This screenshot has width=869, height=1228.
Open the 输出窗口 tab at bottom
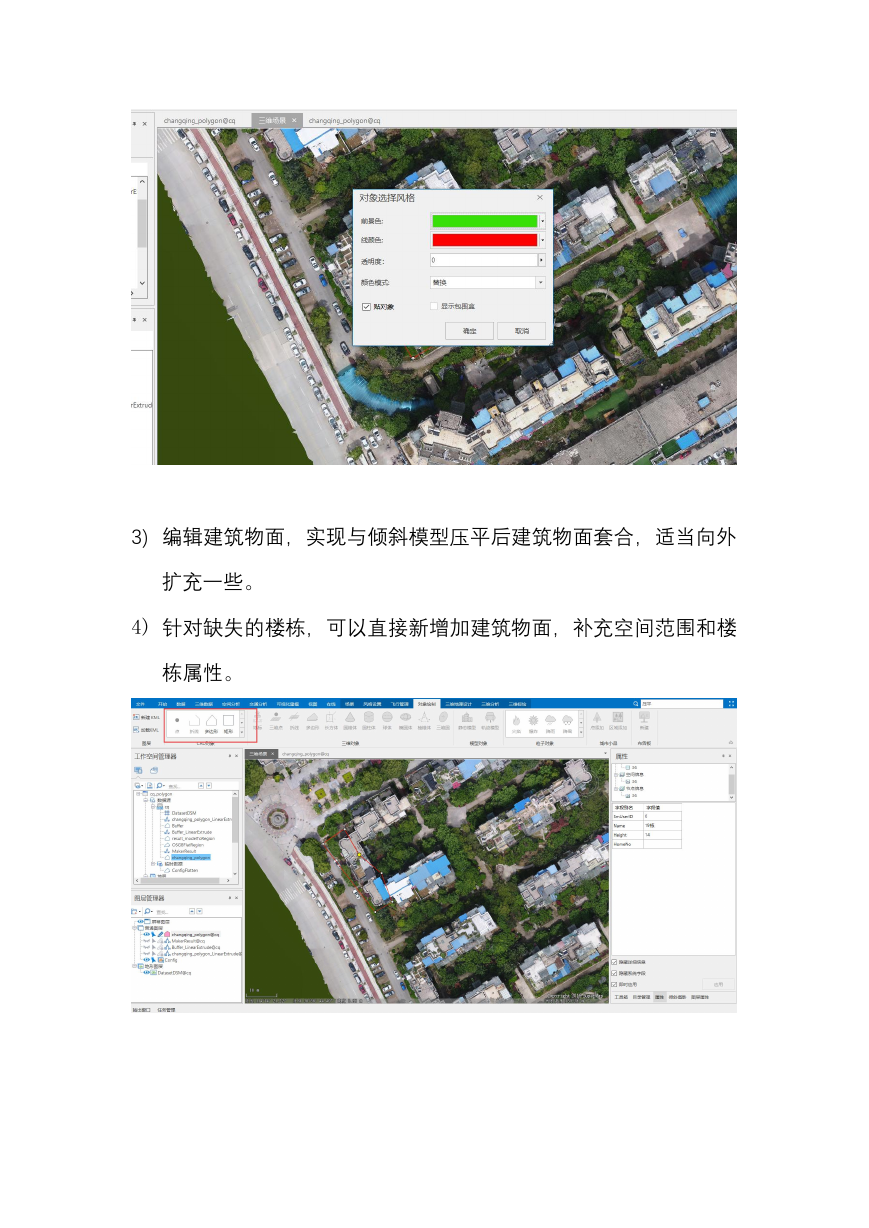[142, 1010]
